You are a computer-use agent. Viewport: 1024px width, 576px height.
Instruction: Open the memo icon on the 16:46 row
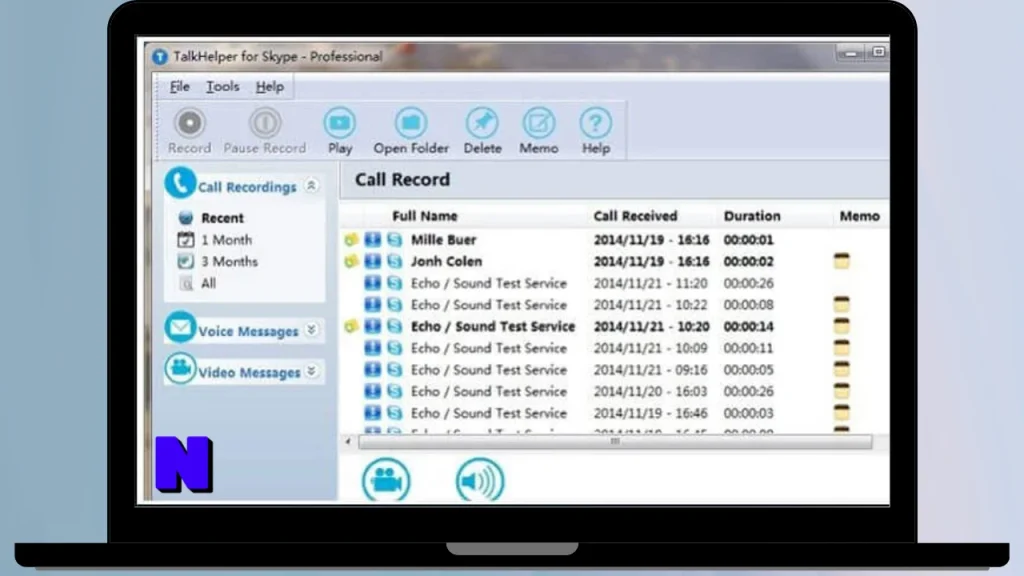pyautogui.click(x=842, y=413)
